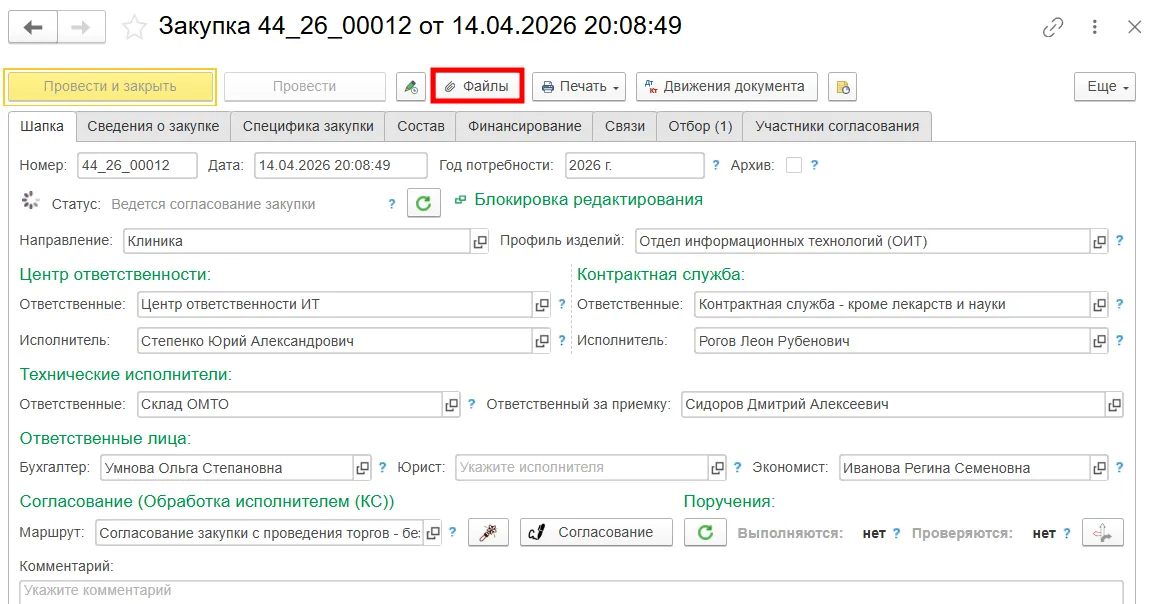Click the Юрист field with placeholder Укажите исполнителя

(582, 468)
